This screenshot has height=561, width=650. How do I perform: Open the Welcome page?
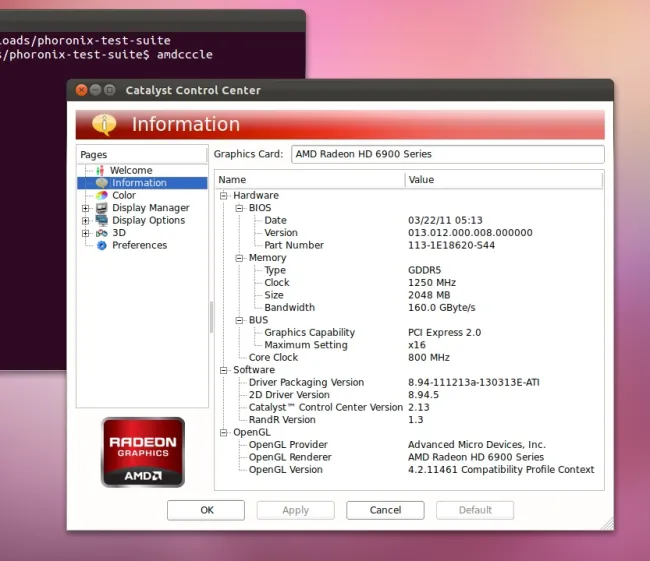[x=131, y=170]
